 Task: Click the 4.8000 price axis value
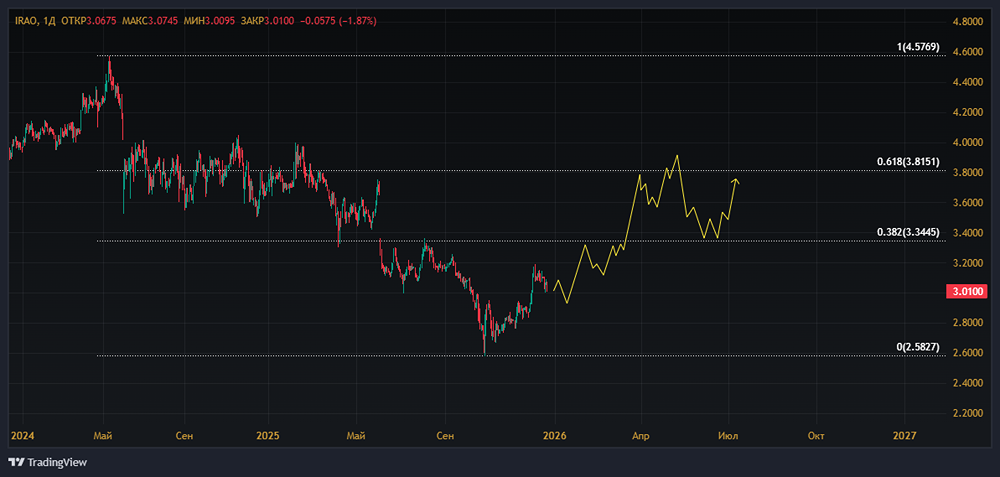pyautogui.click(x=966, y=22)
